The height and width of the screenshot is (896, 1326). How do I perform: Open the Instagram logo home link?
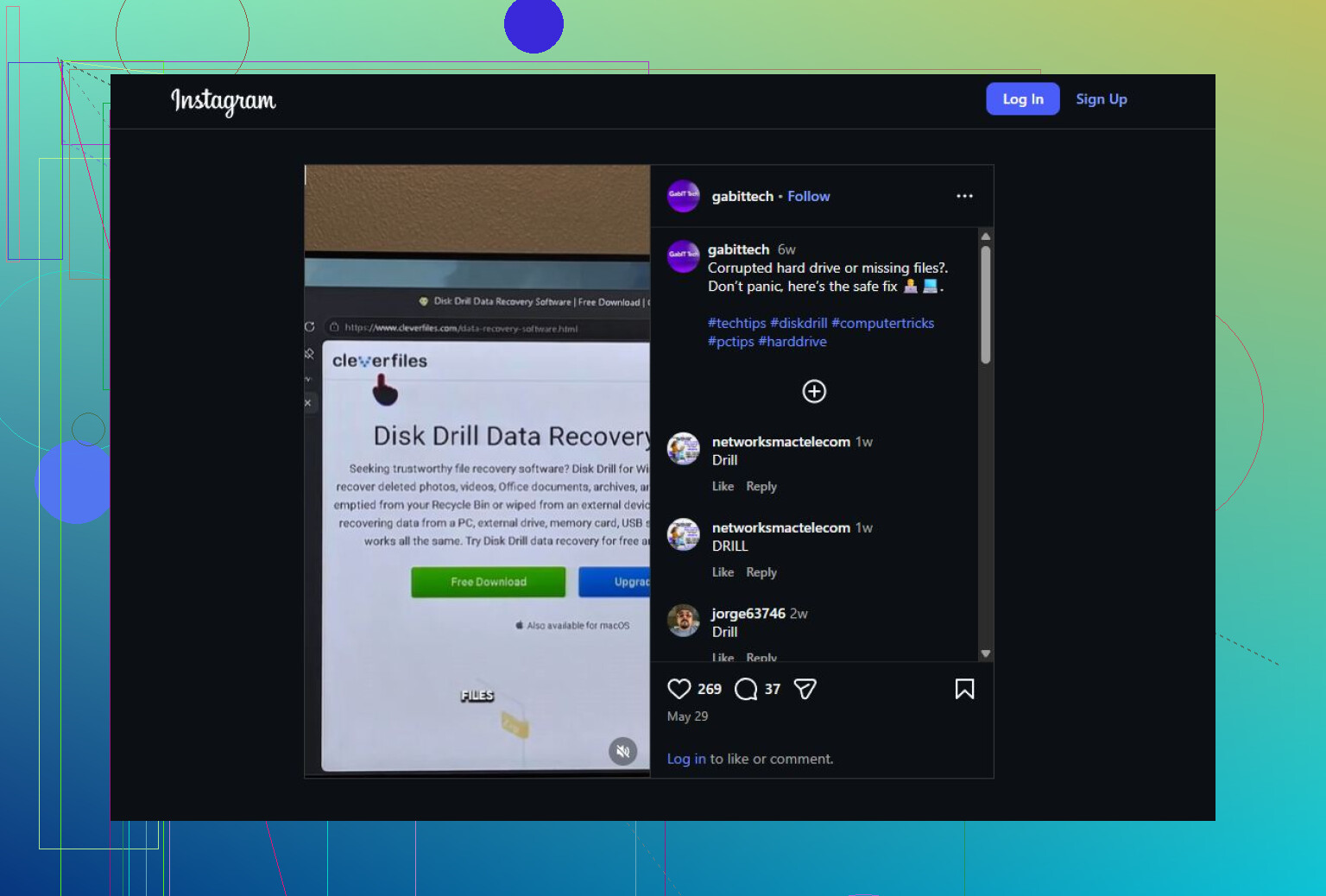[224, 101]
